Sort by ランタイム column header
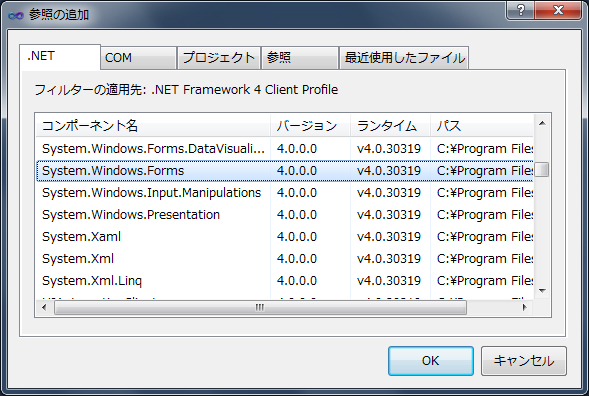589x396 pixels. (390, 125)
